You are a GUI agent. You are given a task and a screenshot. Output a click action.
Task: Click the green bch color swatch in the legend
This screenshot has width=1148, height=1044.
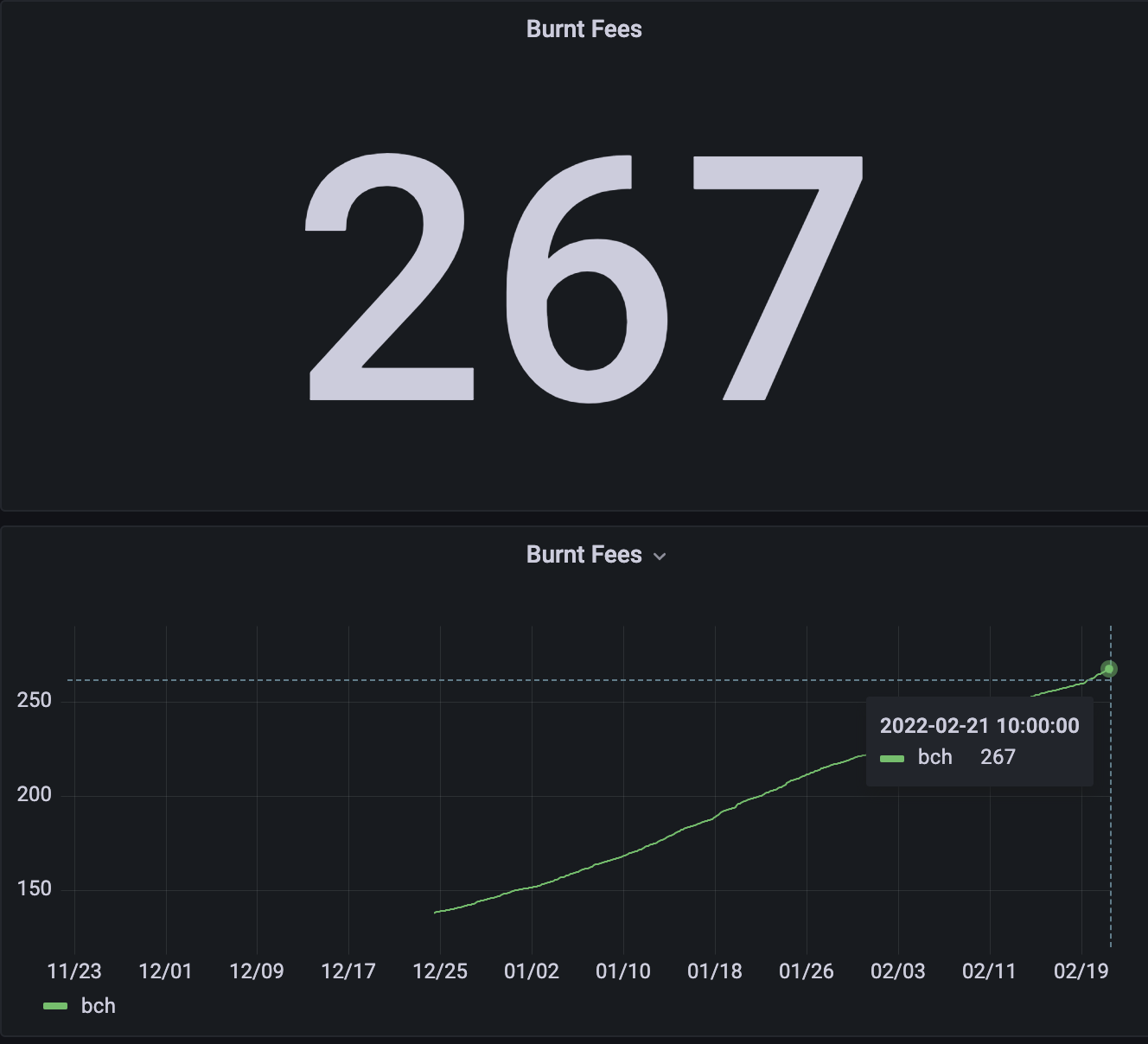click(x=55, y=1006)
